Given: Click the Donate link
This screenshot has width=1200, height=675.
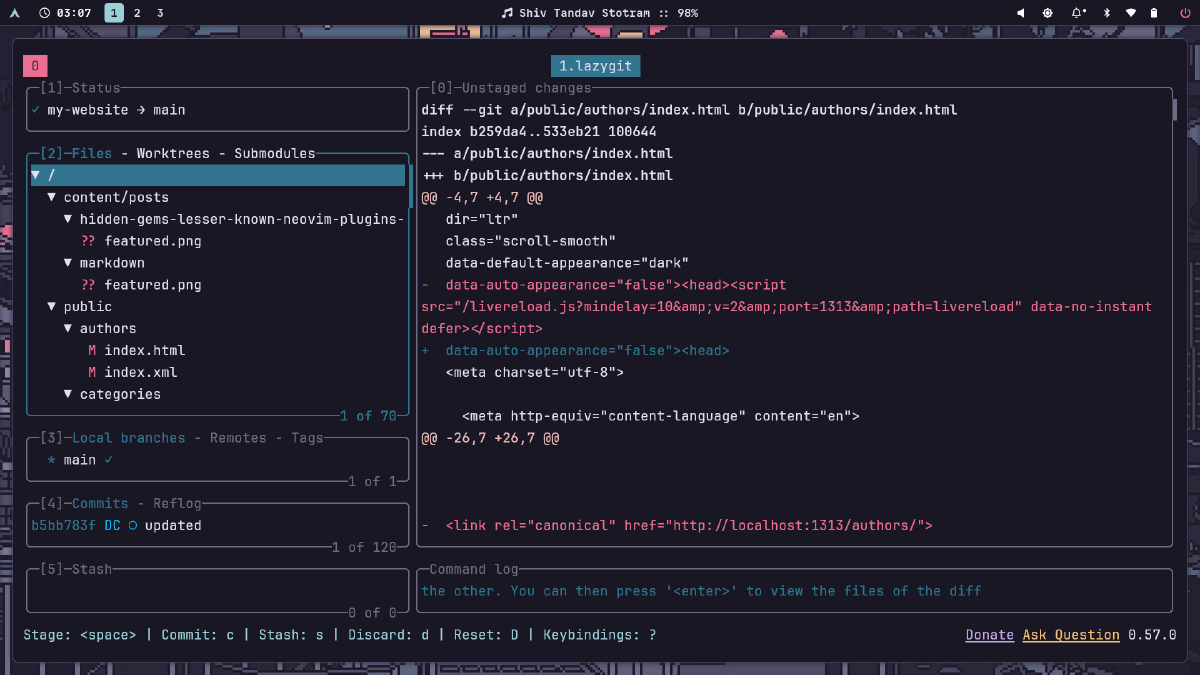Looking at the screenshot, I should (989, 635).
